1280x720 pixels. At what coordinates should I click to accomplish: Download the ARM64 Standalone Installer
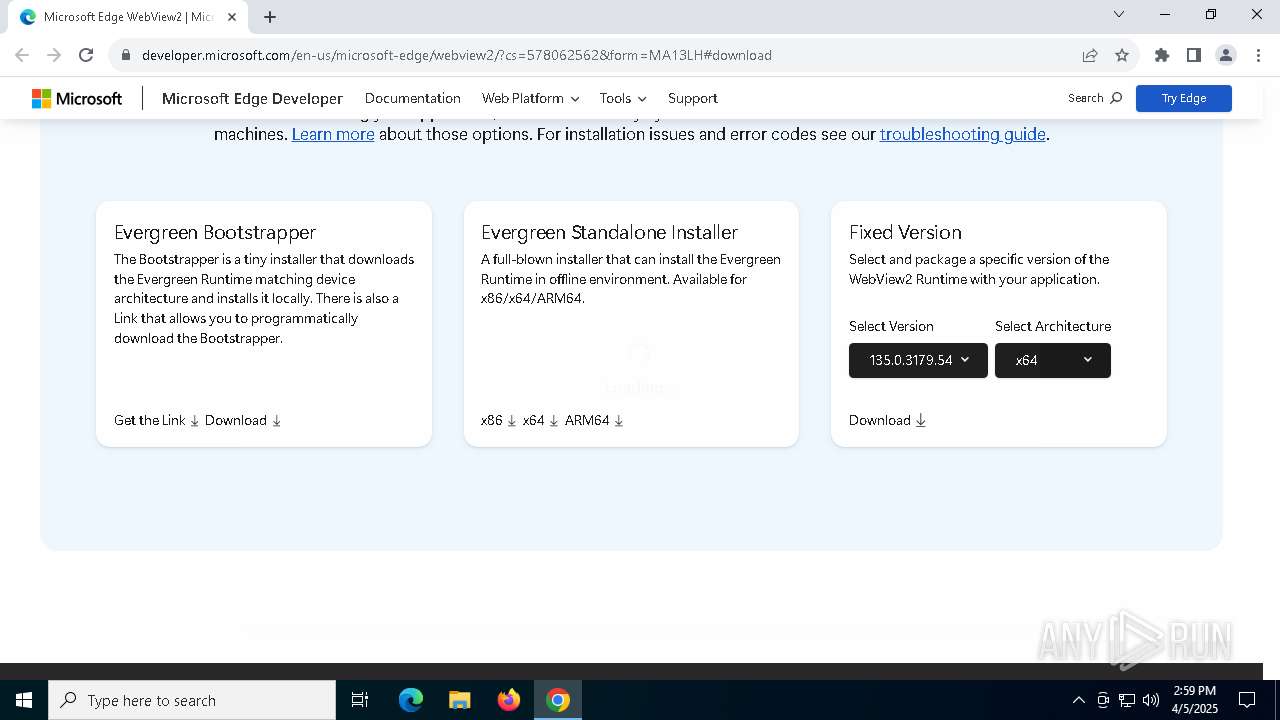pos(594,420)
